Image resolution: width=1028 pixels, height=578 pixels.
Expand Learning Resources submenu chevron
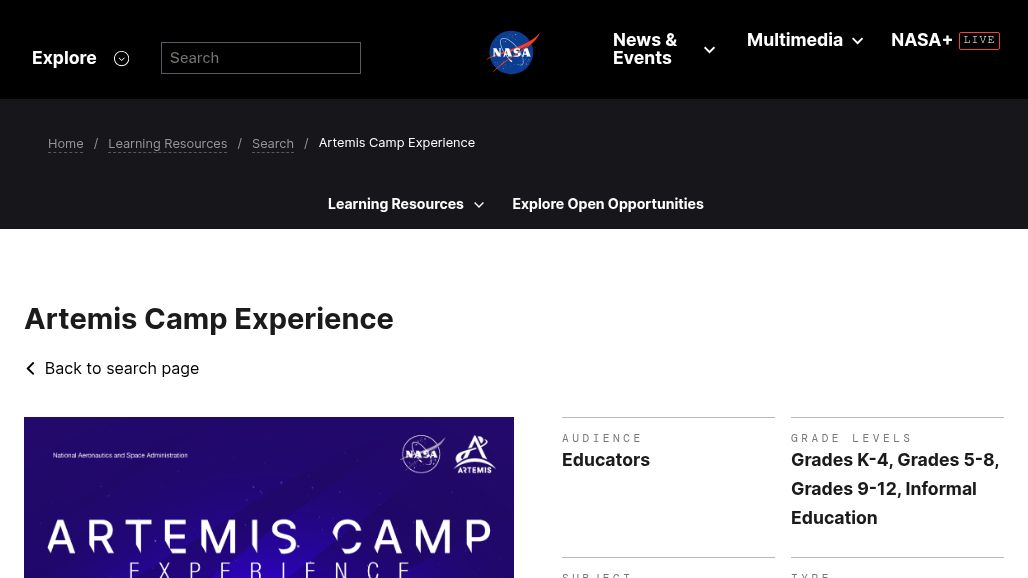[x=479, y=204]
